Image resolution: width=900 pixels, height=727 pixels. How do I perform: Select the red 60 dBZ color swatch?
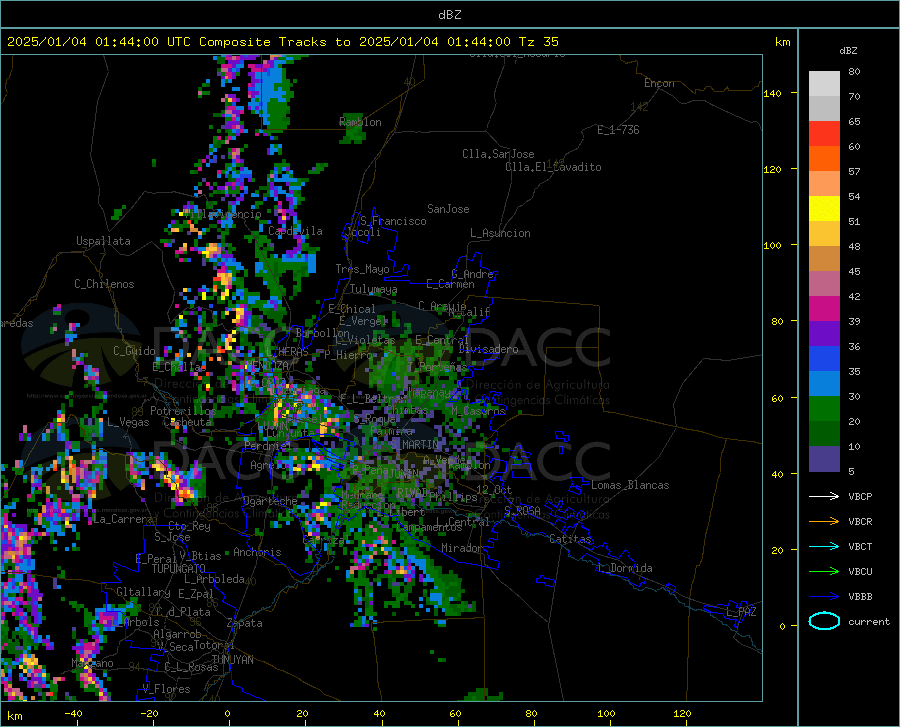pyautogui.click(x=824, y=134)
